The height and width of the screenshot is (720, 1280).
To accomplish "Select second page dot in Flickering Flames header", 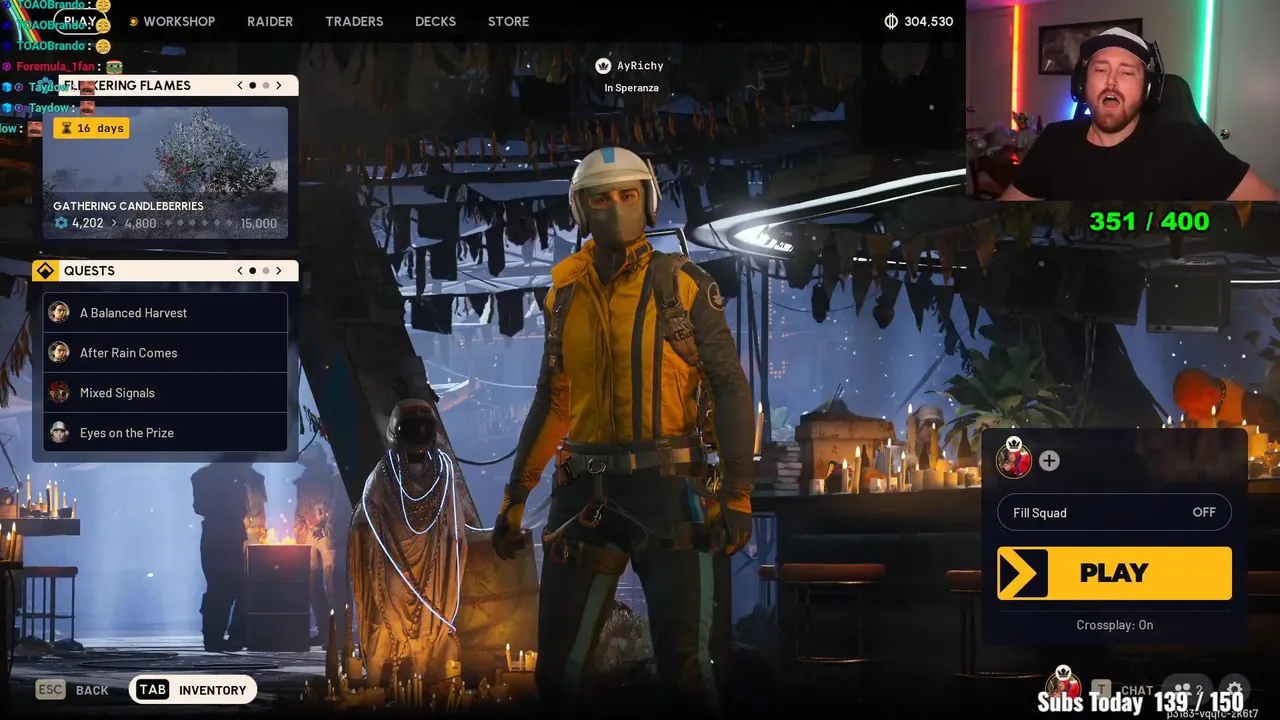I will point(265,85).
